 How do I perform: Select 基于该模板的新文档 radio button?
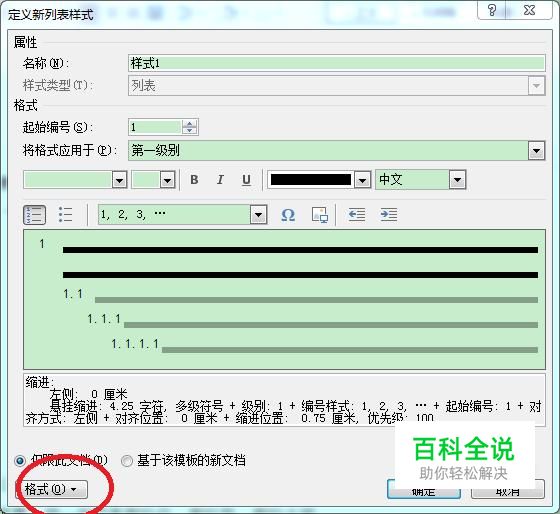coord(127,461)
